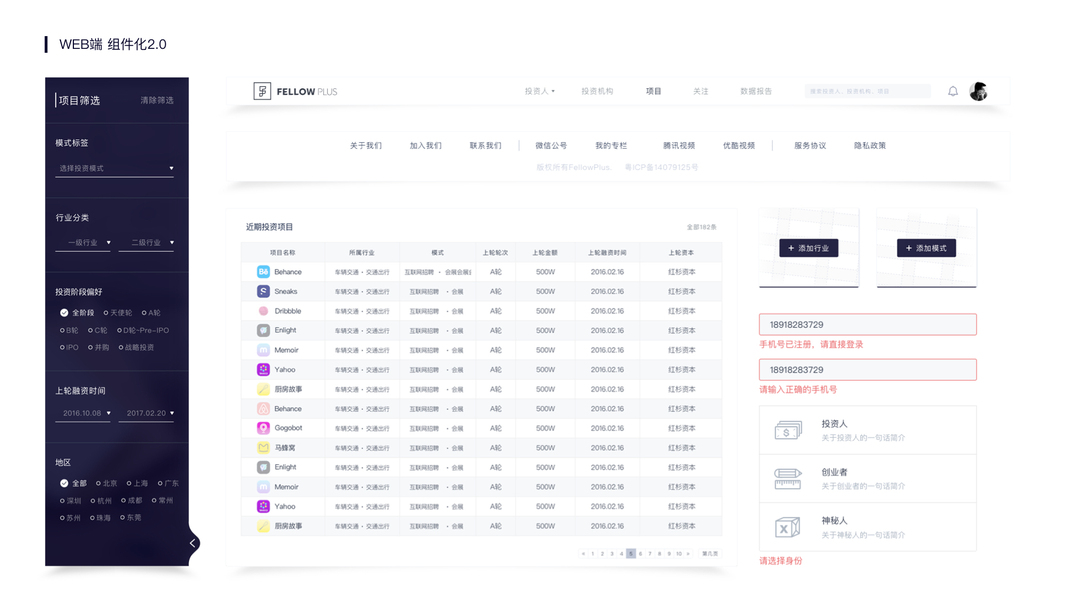Open the 项目 nav item
1067x600 pixels.
[653, 91]
